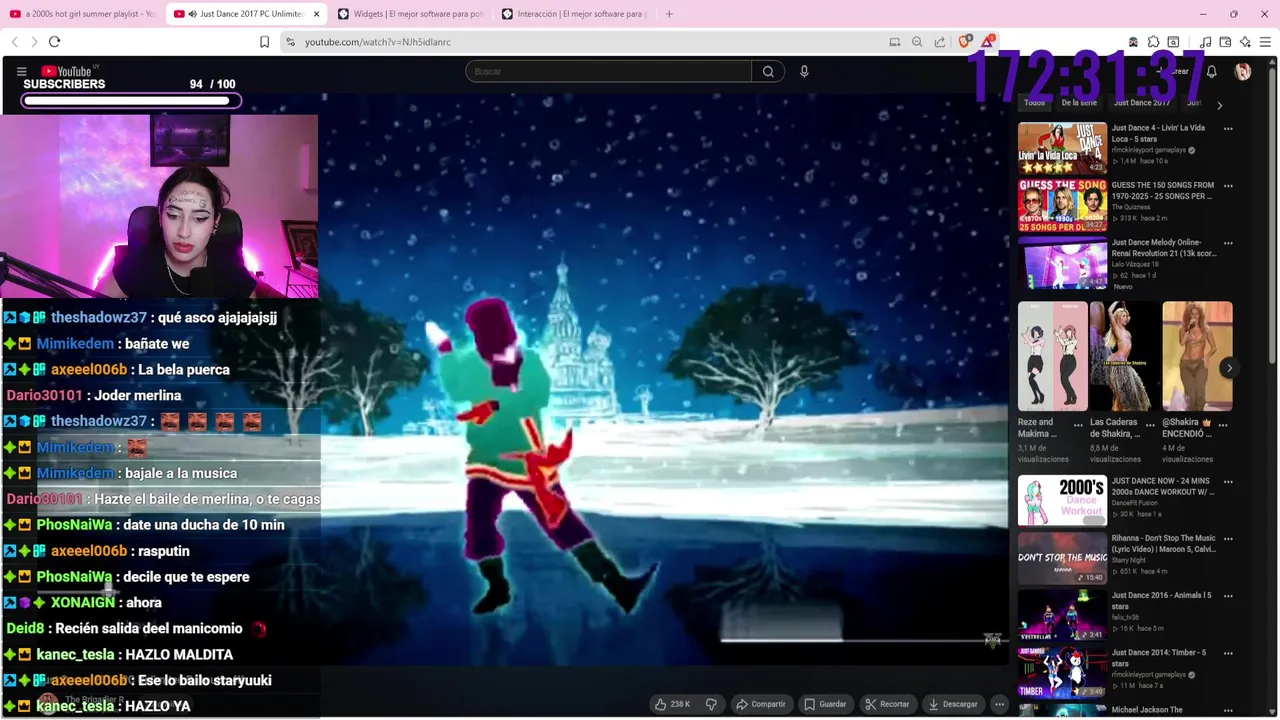1280x720 pixels.
Task: Click the Recortar clip button
Action: tap(887, 704)
